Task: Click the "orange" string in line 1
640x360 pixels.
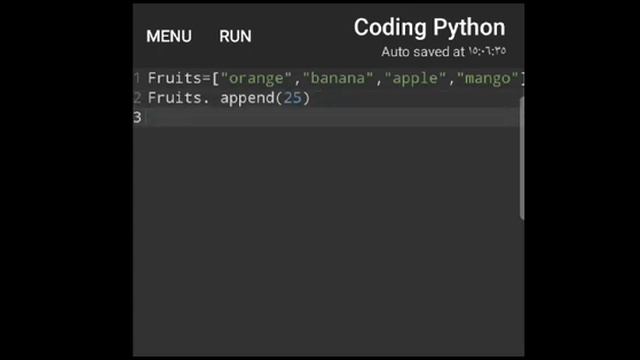Action: click(x=256, y=78)
